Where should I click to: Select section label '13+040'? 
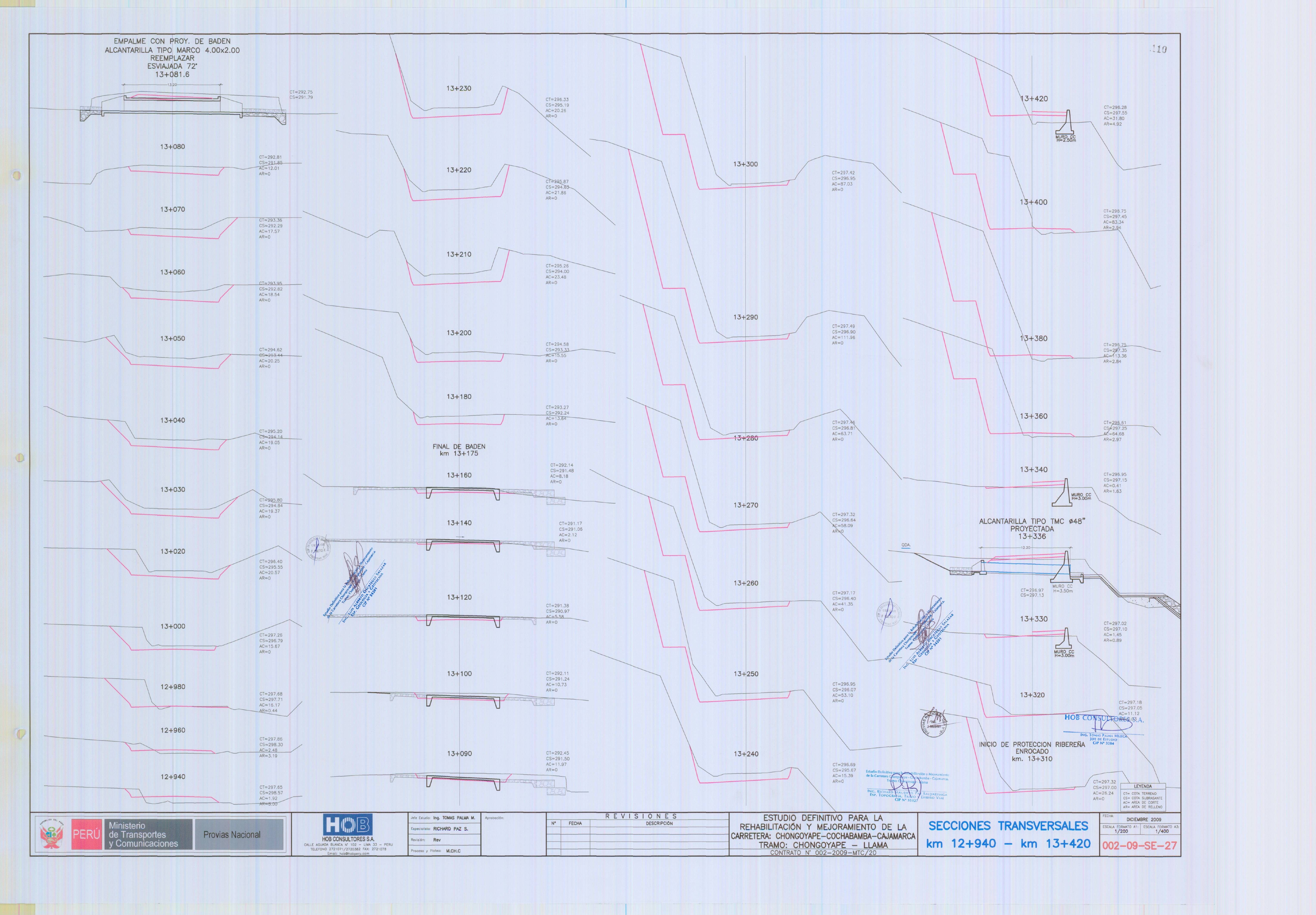172,420
